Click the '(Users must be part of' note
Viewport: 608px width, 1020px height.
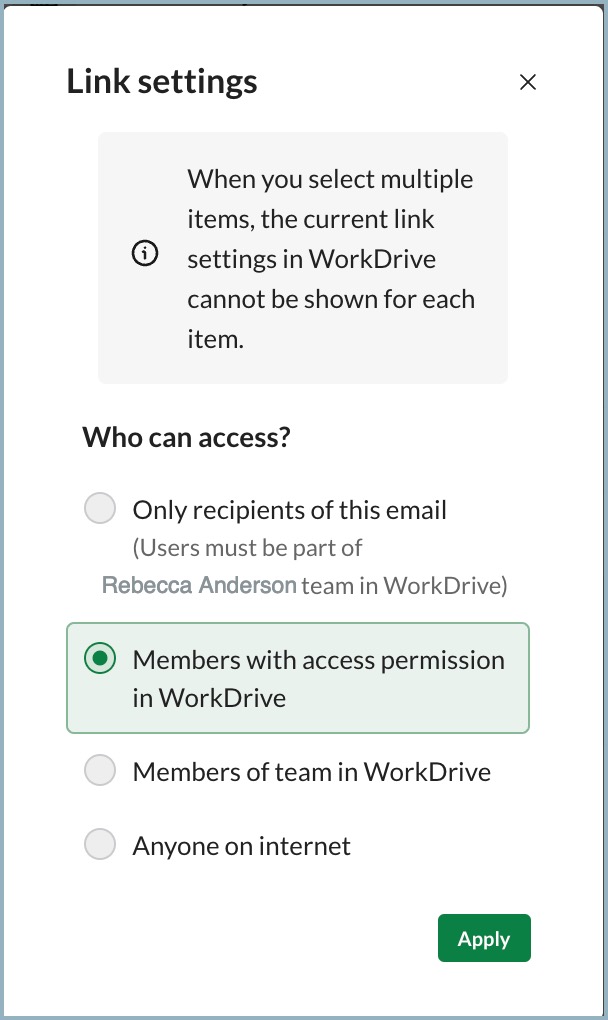[x=247, y=548]
